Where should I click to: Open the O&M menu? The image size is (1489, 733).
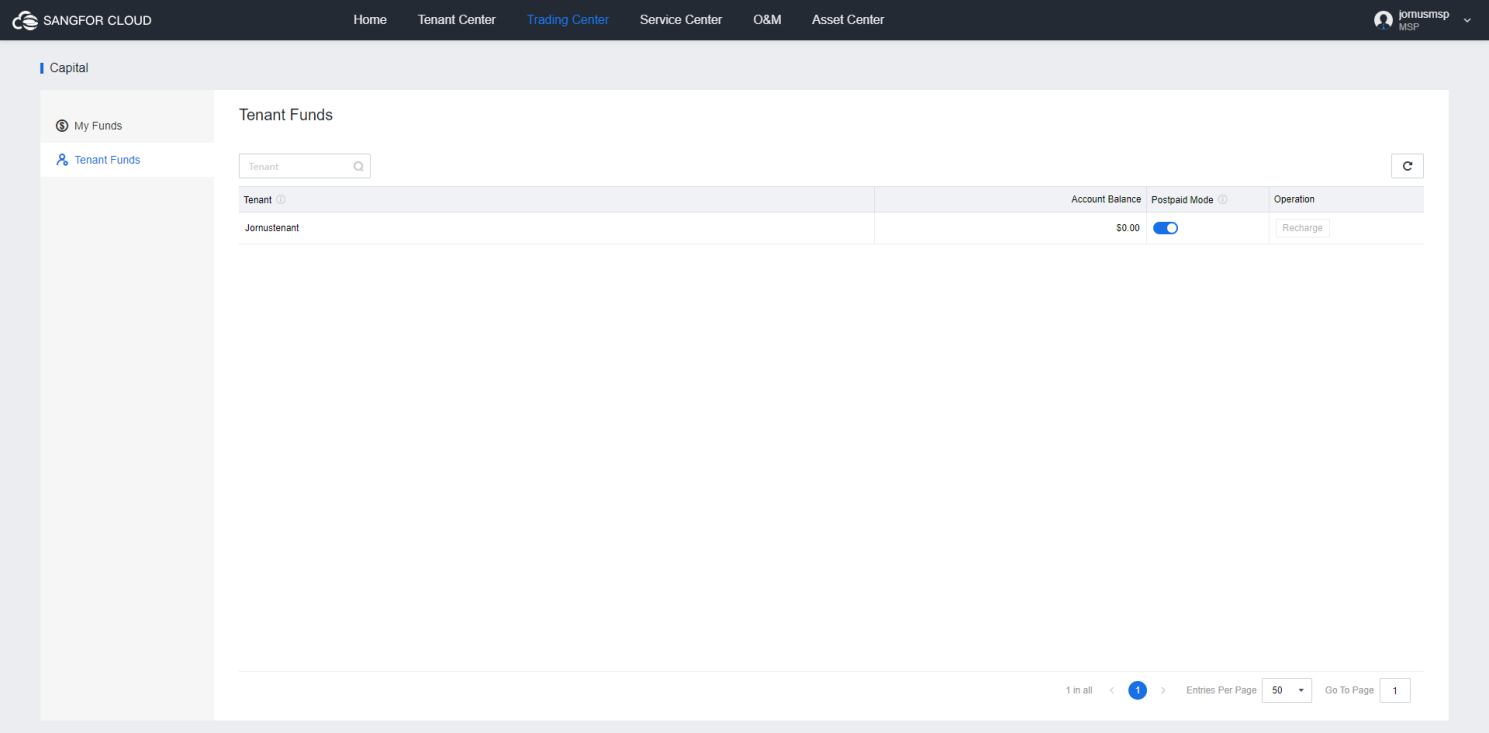click(x=767, y=20)
